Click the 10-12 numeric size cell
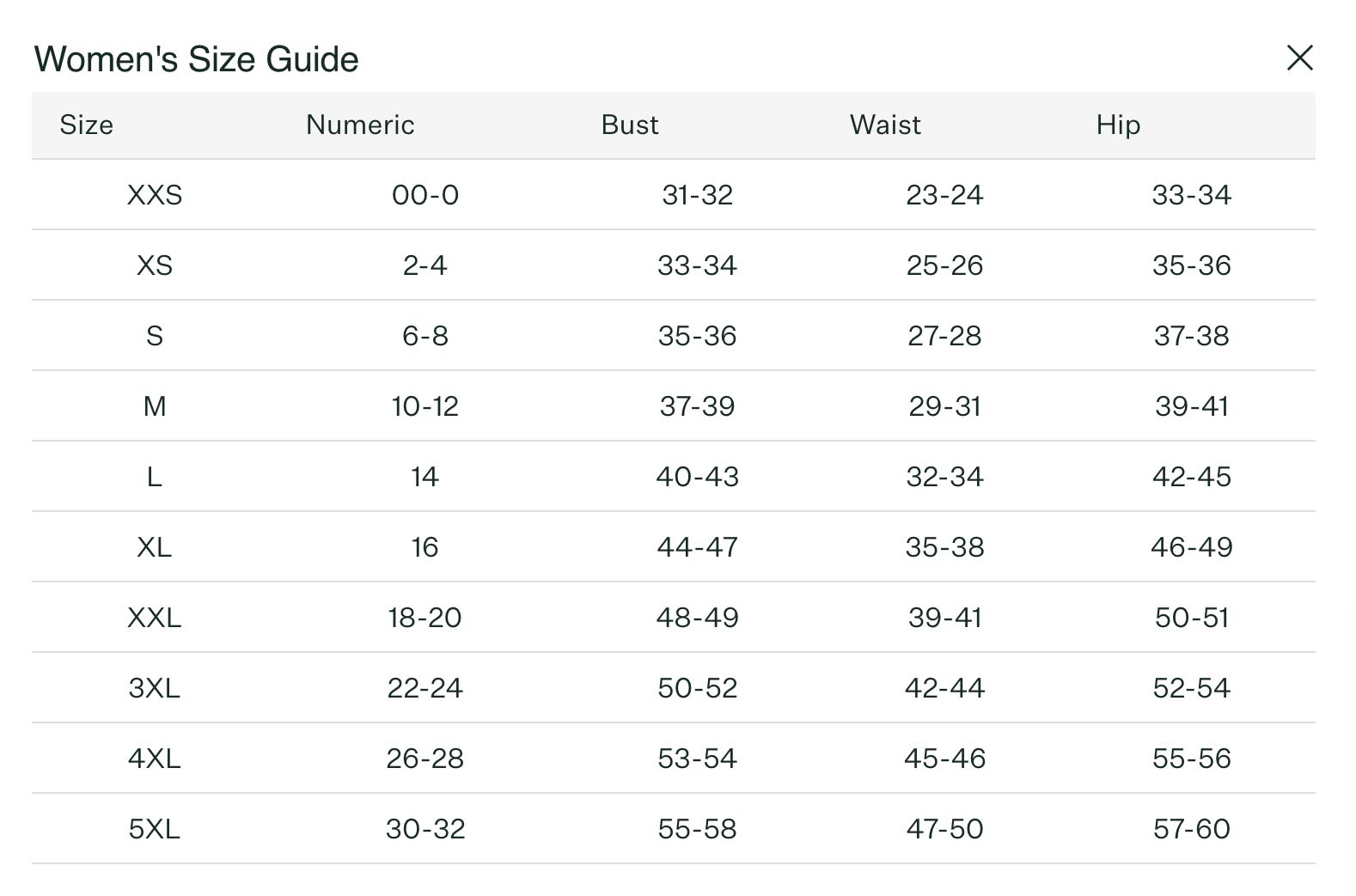1356x896 pixels. tap(425, 406)
